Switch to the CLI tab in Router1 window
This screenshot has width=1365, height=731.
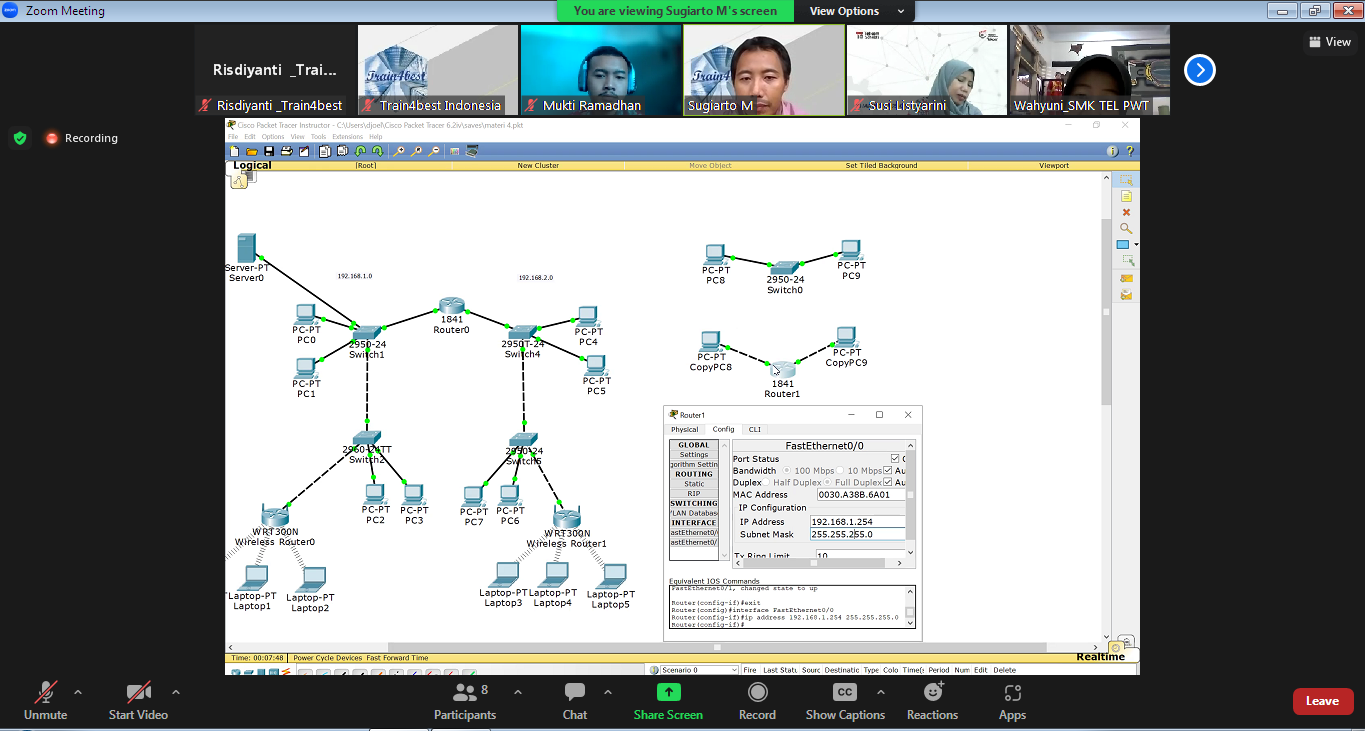coord(755,429)
